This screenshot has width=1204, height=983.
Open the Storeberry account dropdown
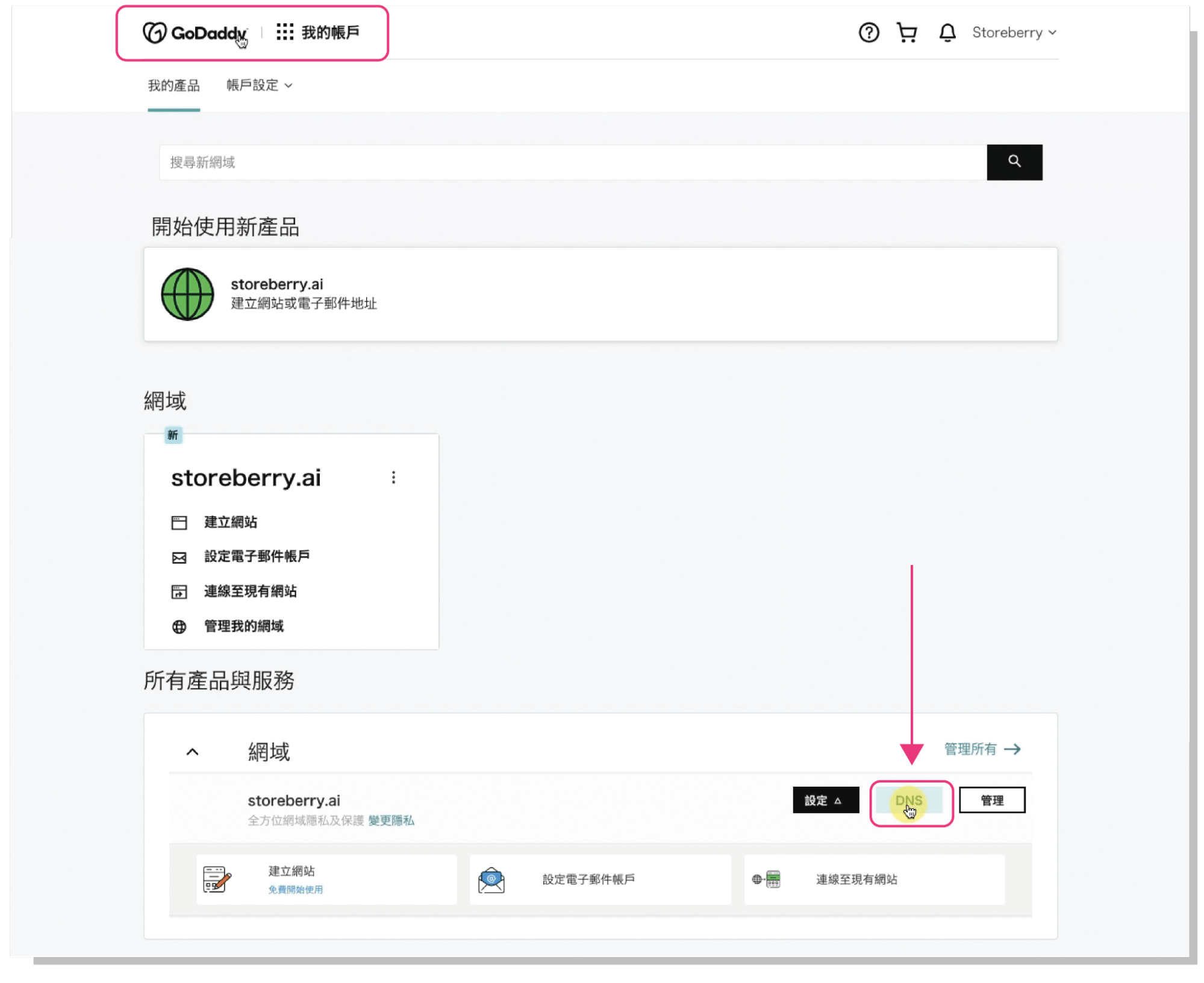(x=1014, y=33)
